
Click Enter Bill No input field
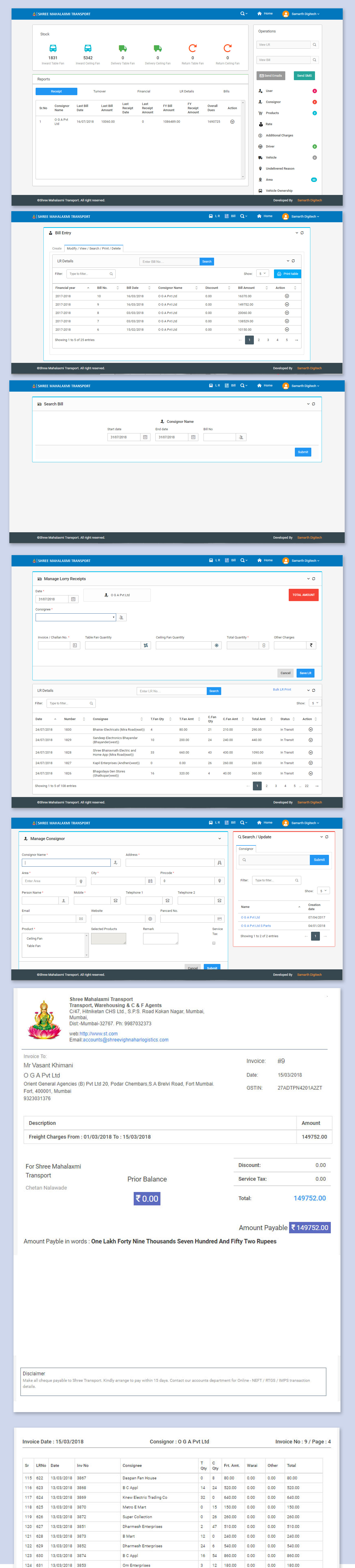[x=170, y=262]
